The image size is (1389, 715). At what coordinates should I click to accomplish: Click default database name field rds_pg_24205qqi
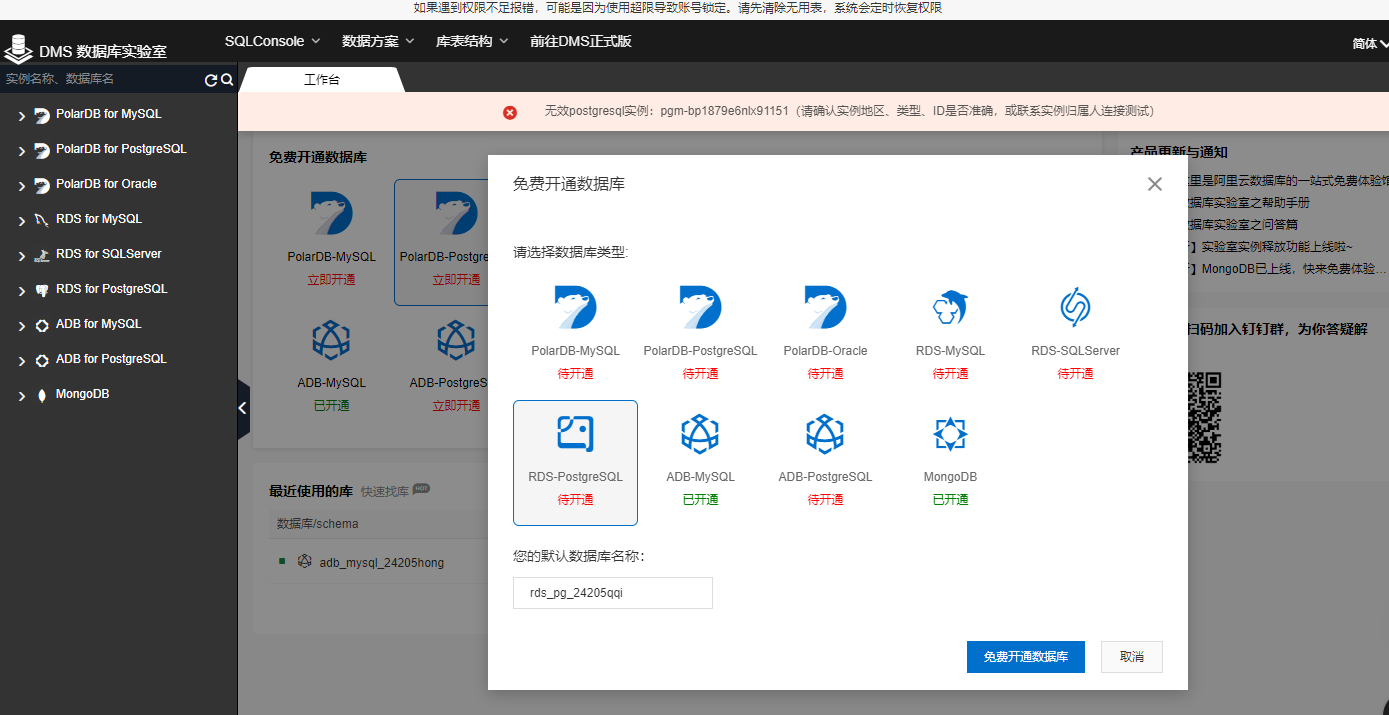click(613, 593)
